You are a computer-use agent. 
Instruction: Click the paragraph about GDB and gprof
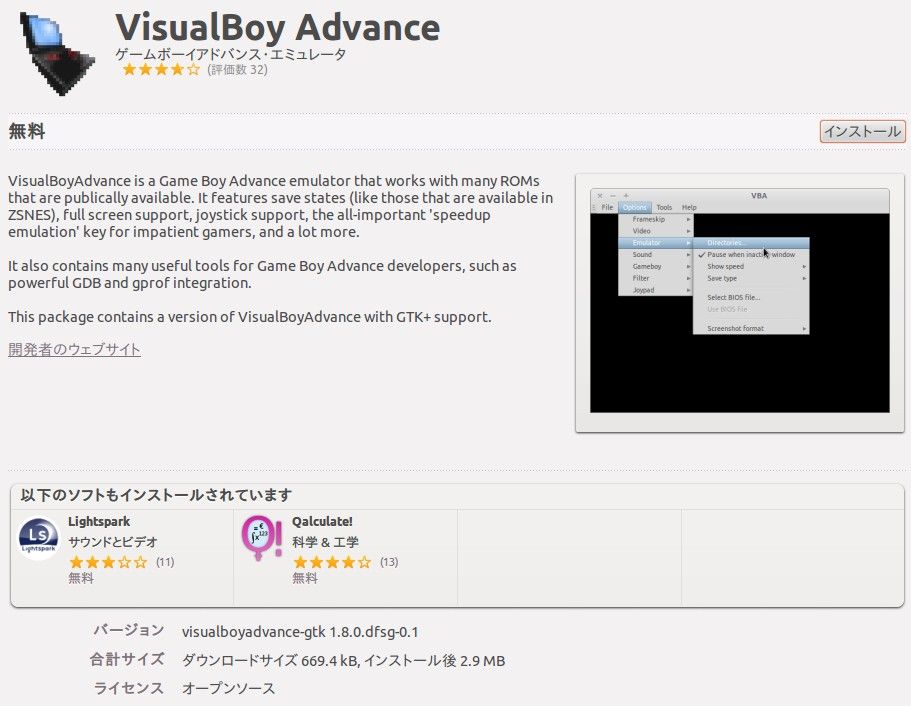(262, 274)
